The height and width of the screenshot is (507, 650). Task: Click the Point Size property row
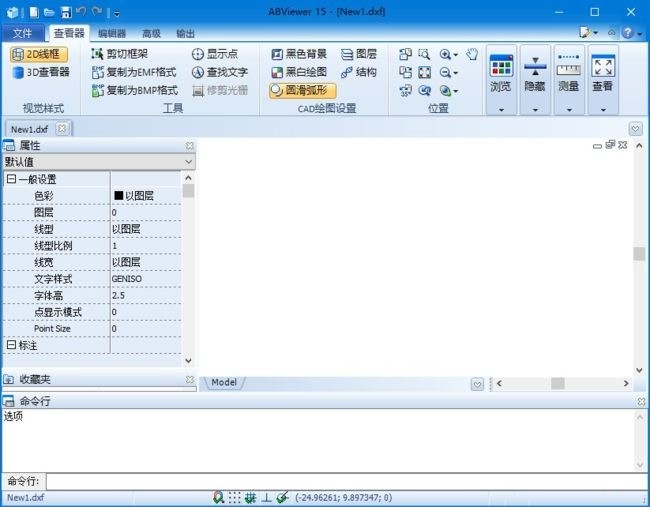(x=92, y=329)
